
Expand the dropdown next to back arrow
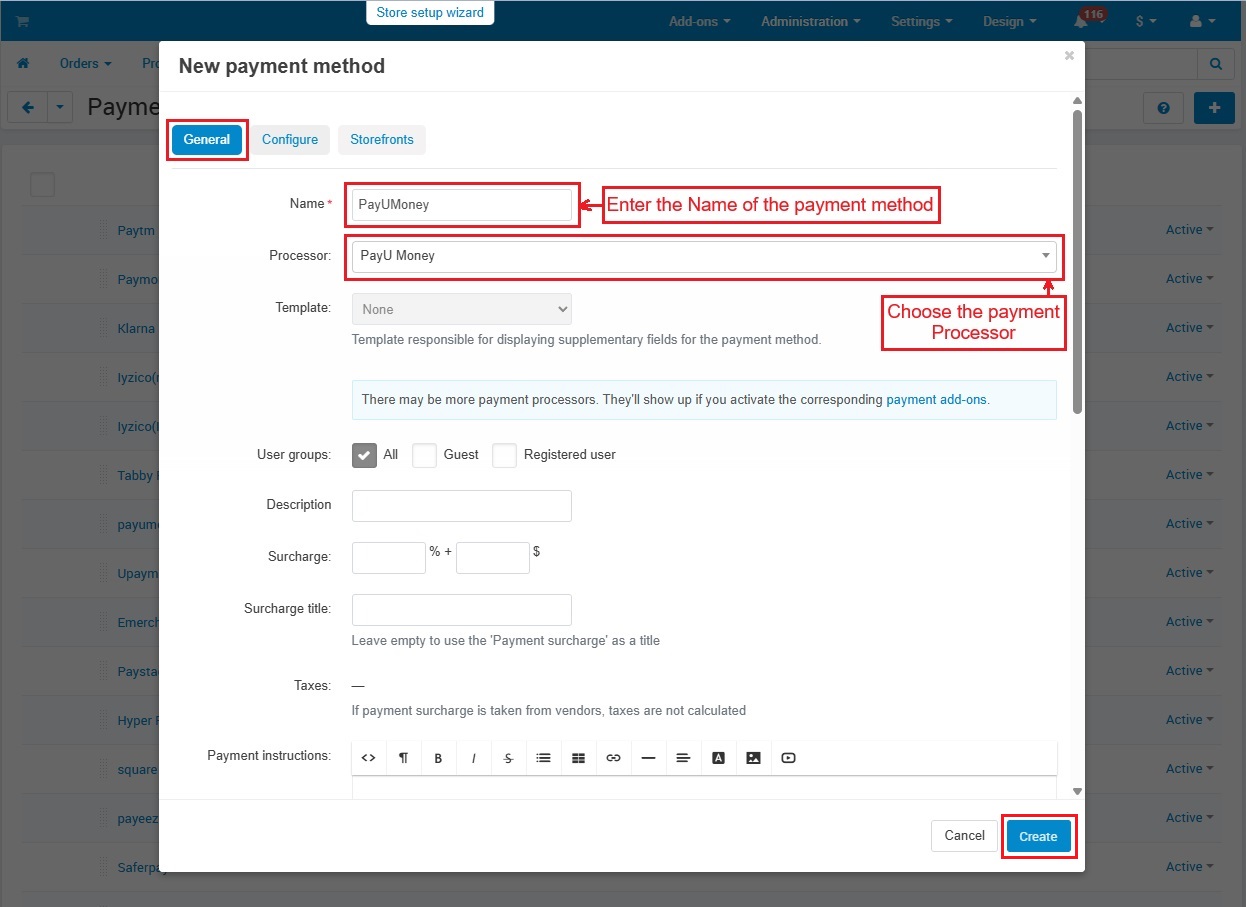coord(60,107)
